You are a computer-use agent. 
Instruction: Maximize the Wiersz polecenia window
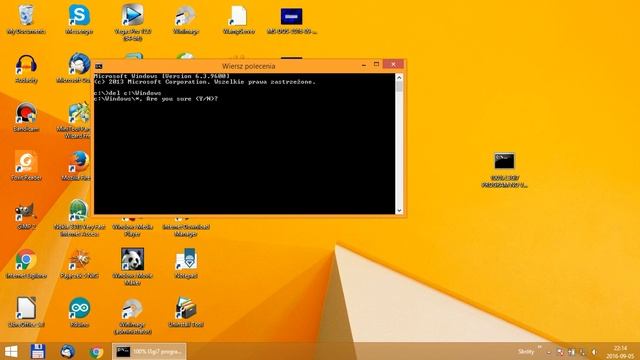[x=376, y=64]
